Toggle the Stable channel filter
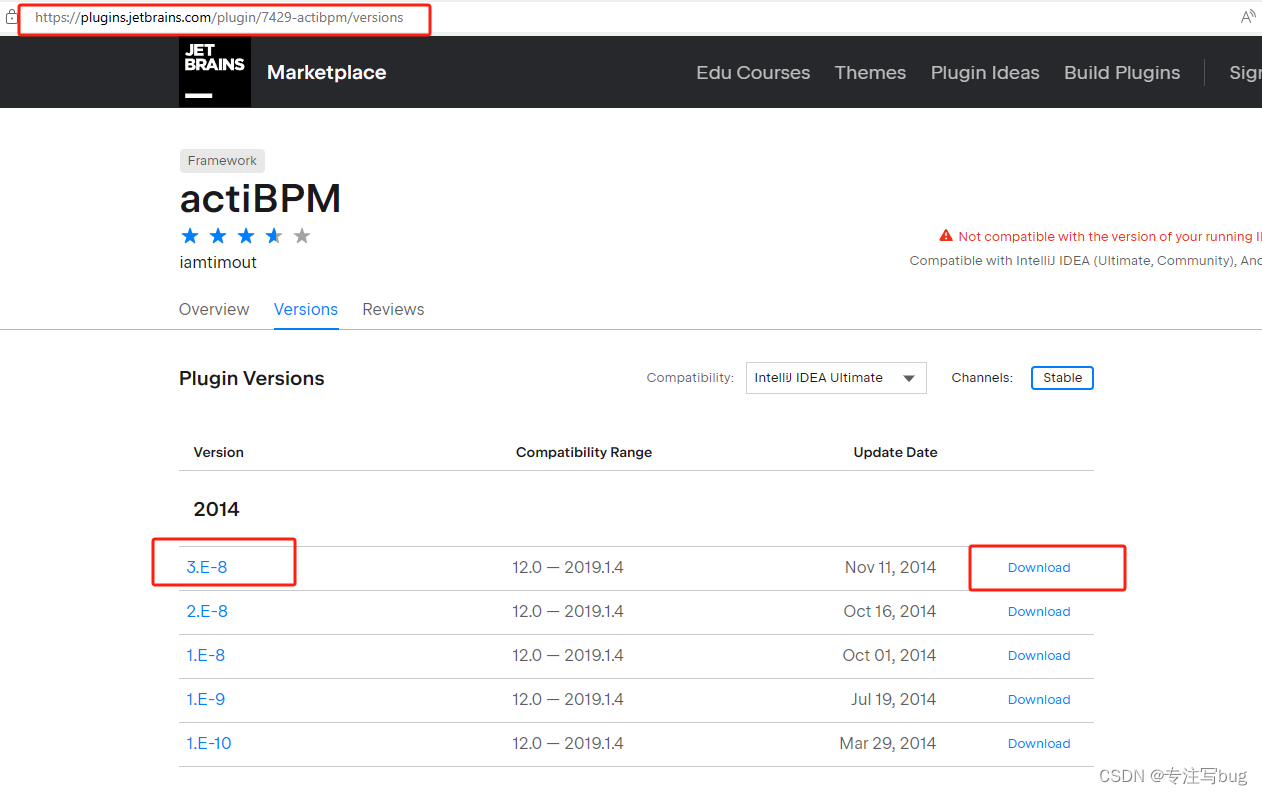 coord(1062,378)
